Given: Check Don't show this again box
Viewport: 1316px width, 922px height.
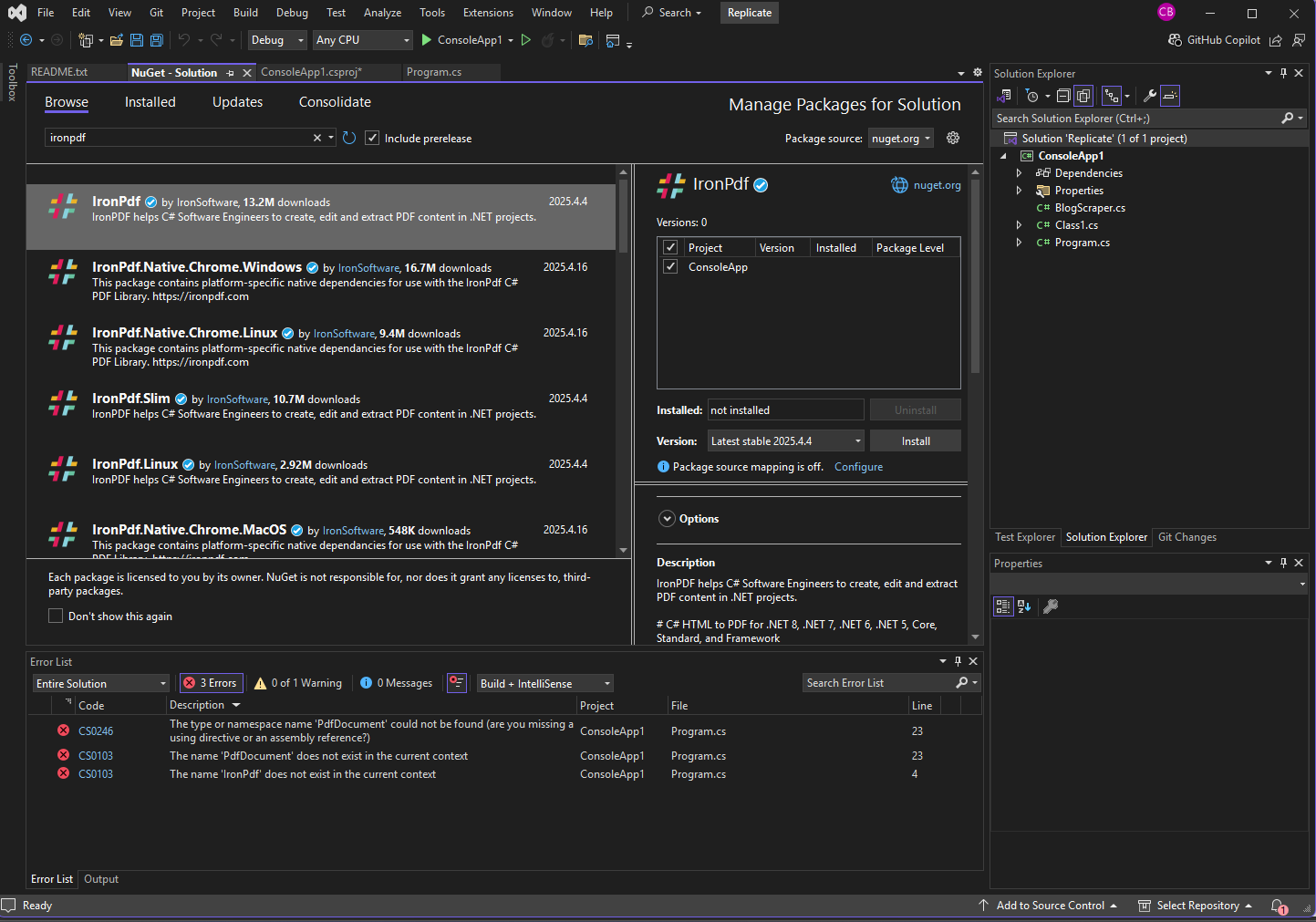Looking at the screenshot, I should point(56,616).
